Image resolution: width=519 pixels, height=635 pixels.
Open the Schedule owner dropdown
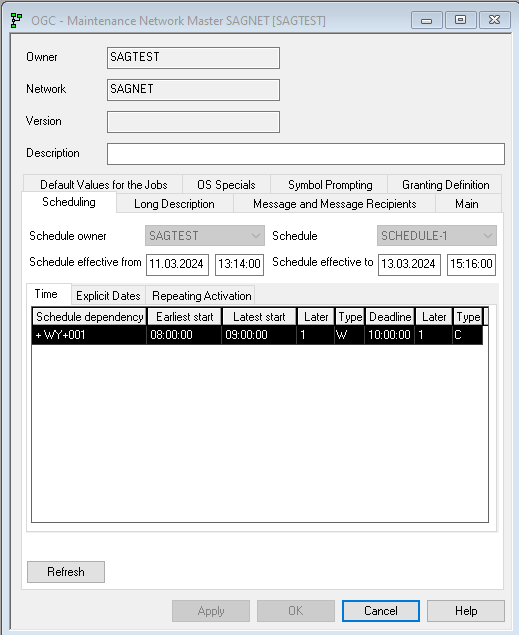point(205,236)
